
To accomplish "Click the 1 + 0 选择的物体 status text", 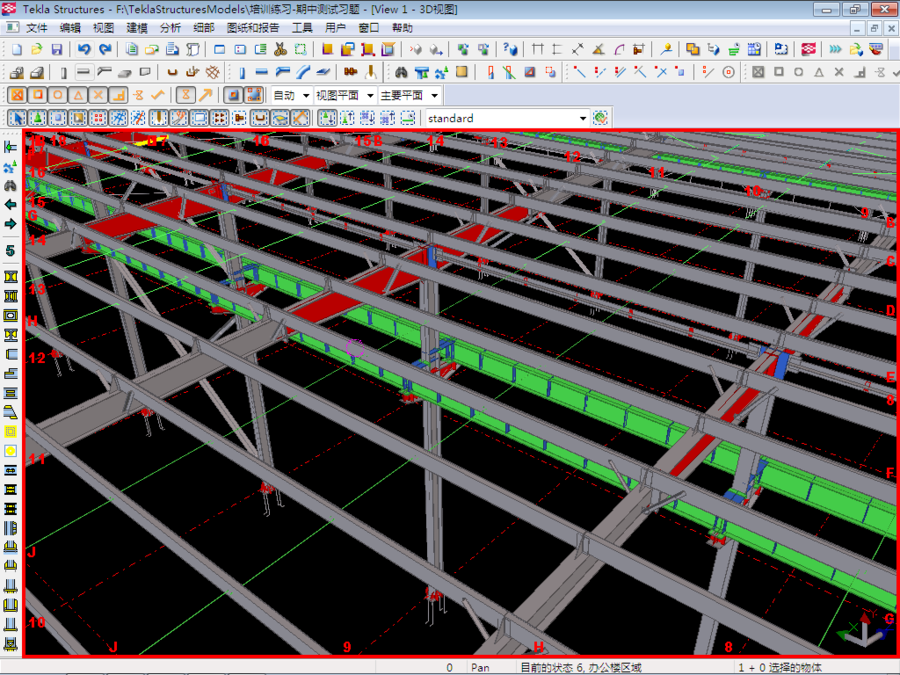I will point(779,668).
